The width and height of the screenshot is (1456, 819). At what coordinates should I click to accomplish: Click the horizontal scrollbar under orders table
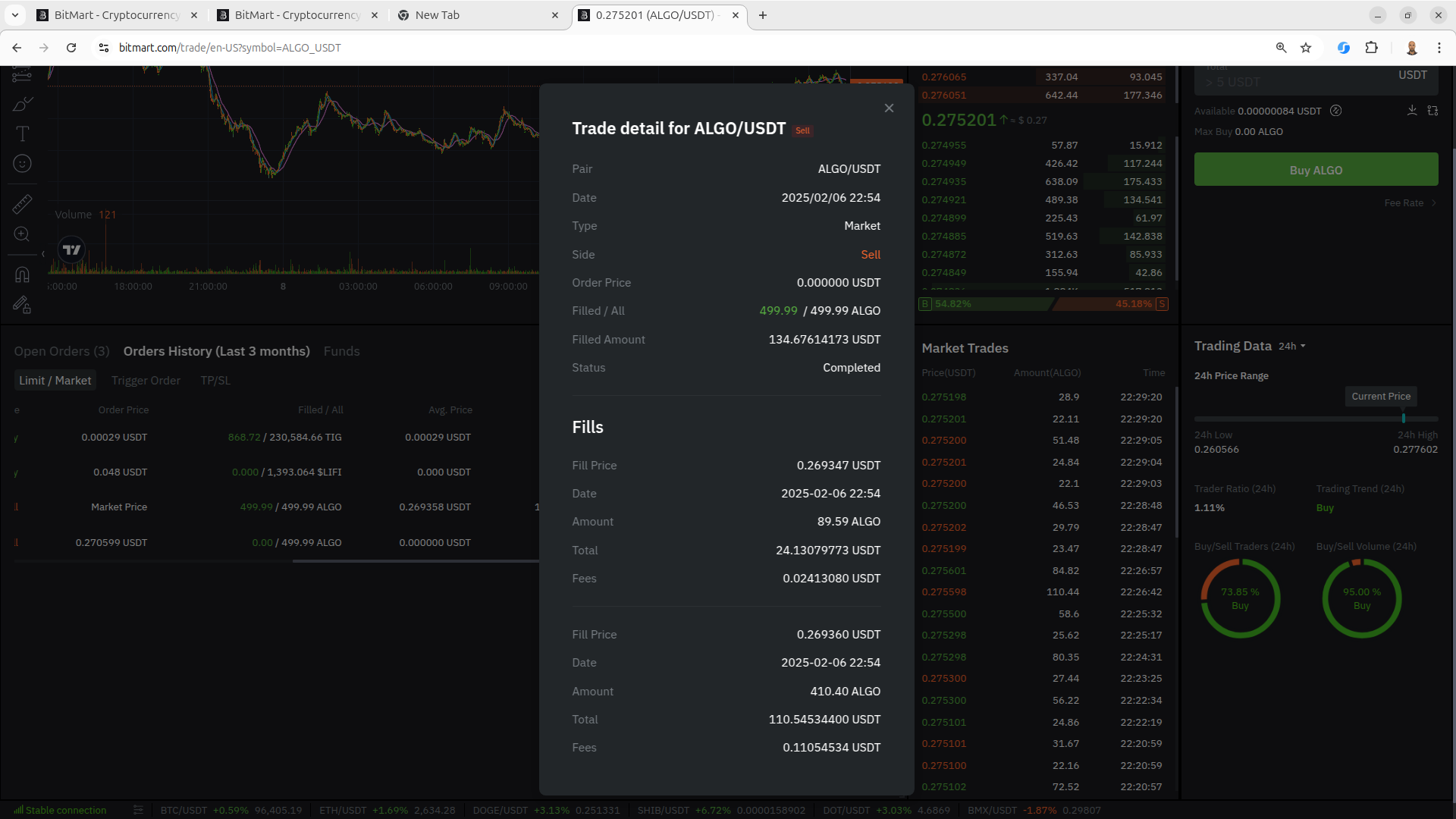click(416, 561)
